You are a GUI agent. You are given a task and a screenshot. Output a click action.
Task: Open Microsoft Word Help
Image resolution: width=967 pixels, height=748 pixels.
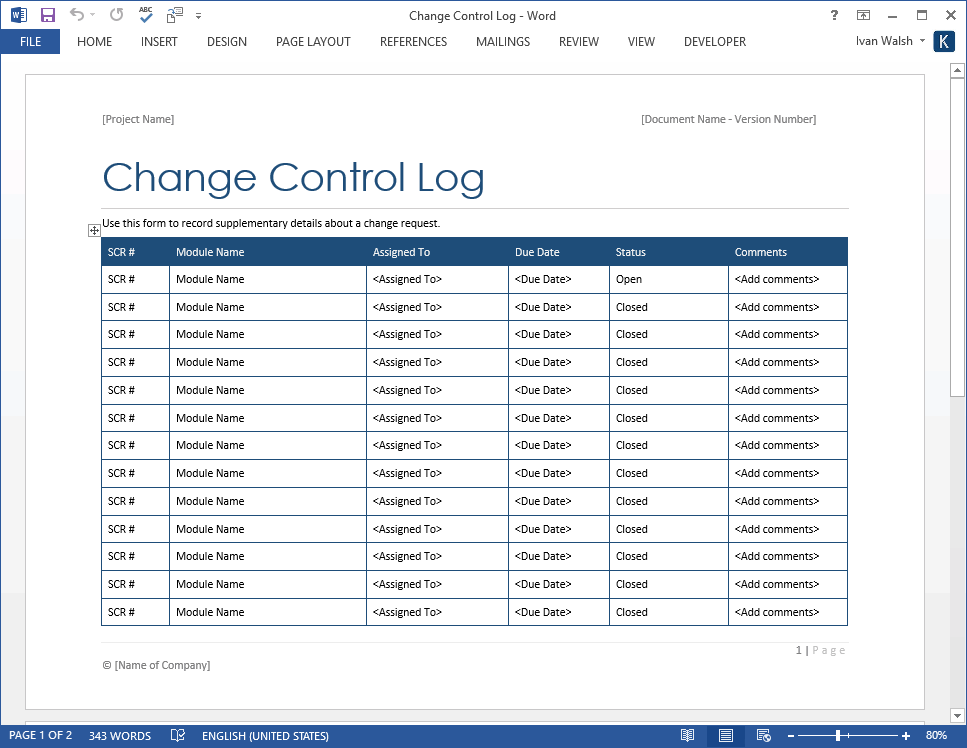click(x=833, y=15)
